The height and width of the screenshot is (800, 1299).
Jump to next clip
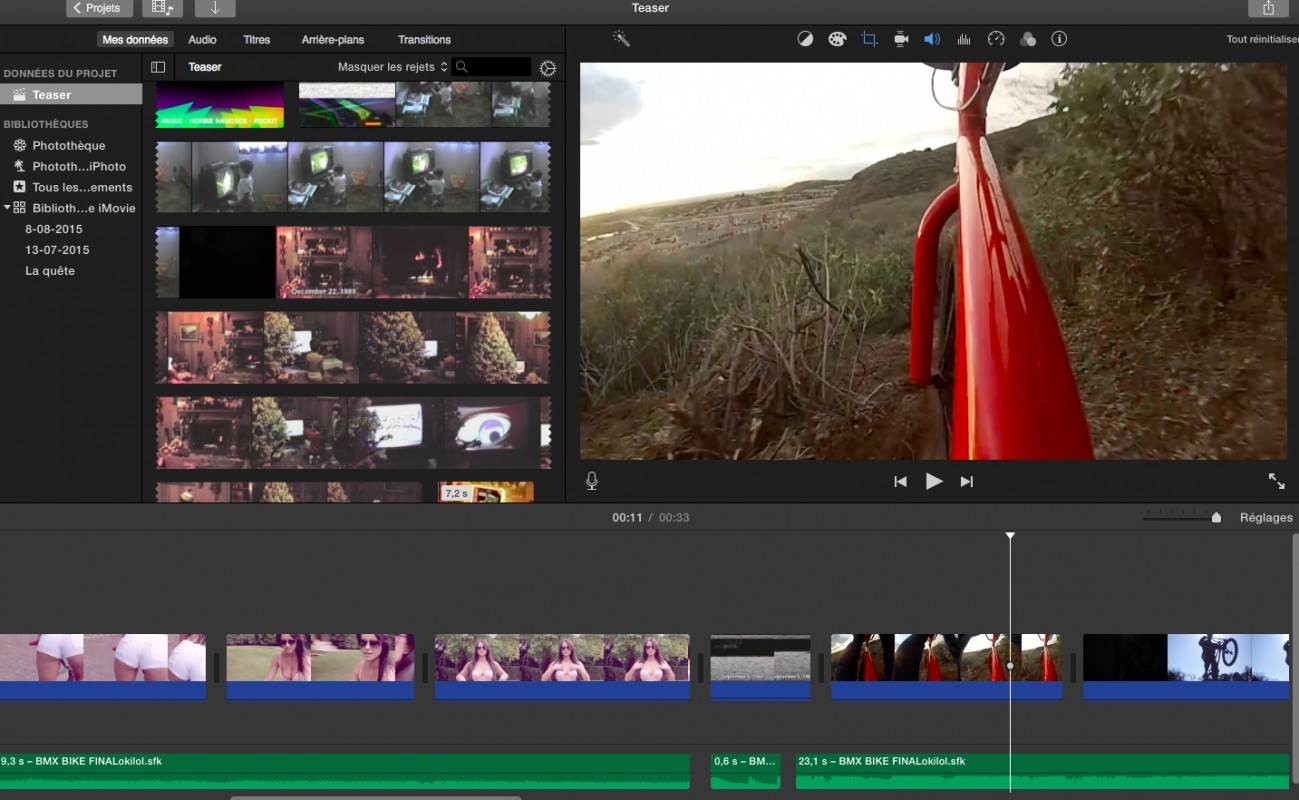(966, 482)
